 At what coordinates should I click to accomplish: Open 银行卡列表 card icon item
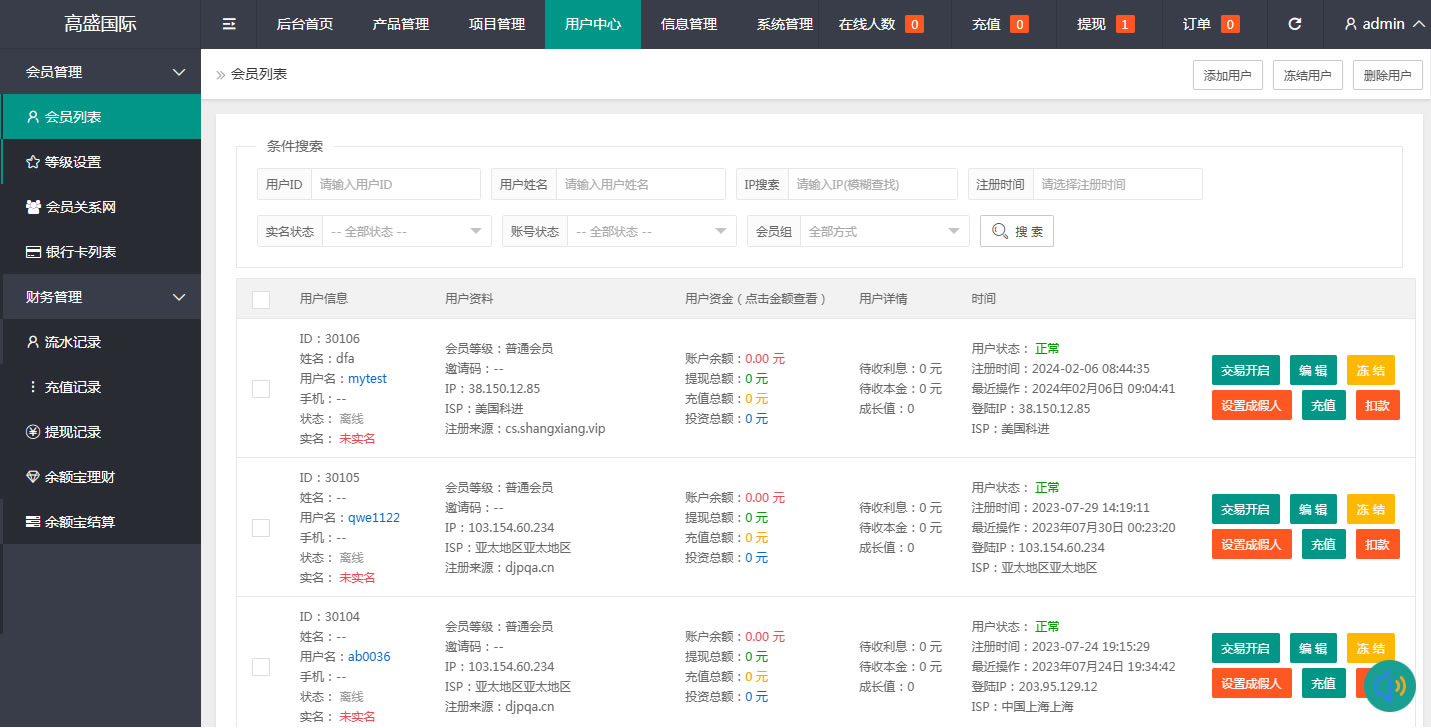(x=34, y=252)
